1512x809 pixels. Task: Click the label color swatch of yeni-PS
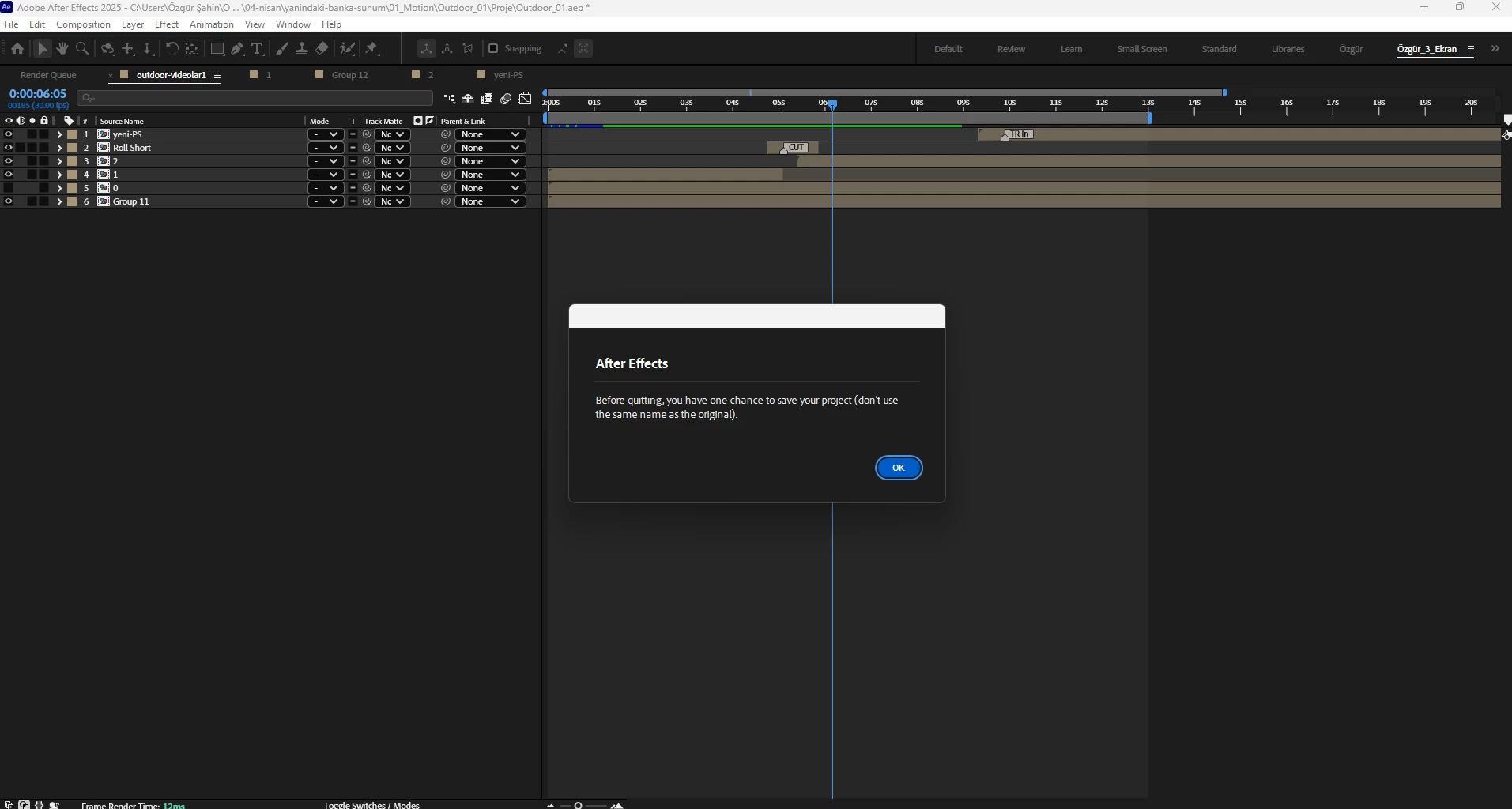[x=72, y=134]
